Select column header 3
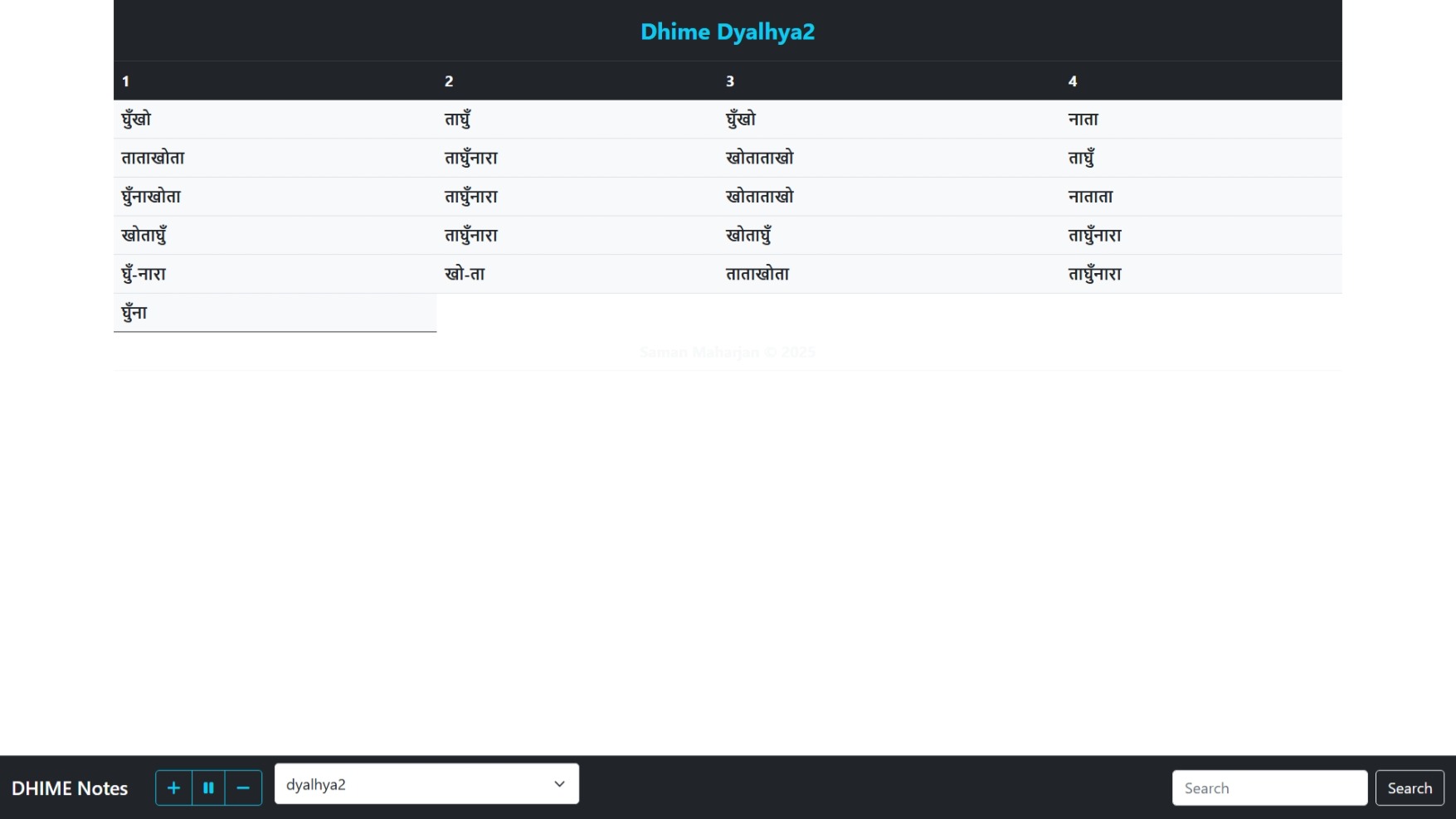Image resolution: width=1456 pixels, height=819 pixels. click(x=730, y=81)
